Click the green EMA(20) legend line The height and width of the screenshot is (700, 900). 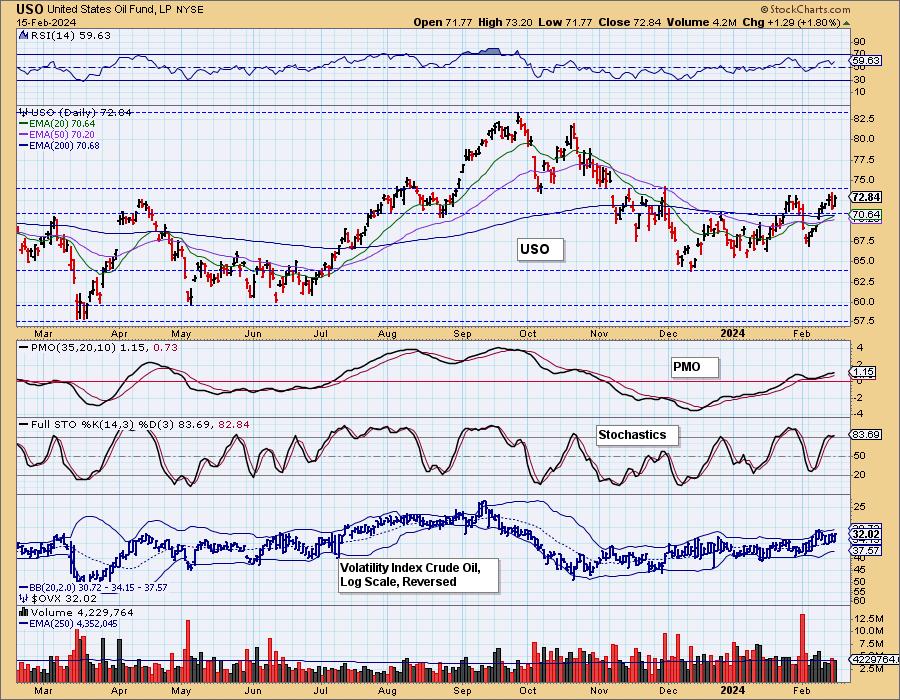24,123
